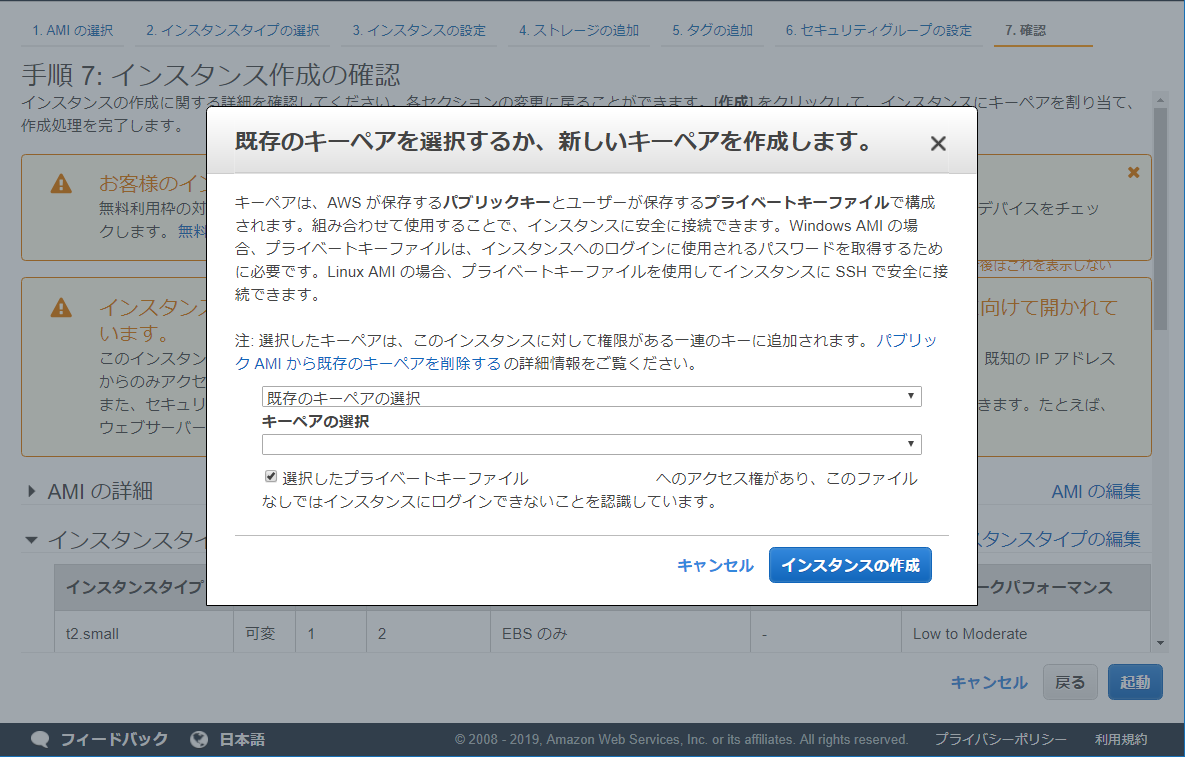Open the プライバシーポリシー link
Viewport: 1185px width, 757px height.
(x=1001, y=740)
